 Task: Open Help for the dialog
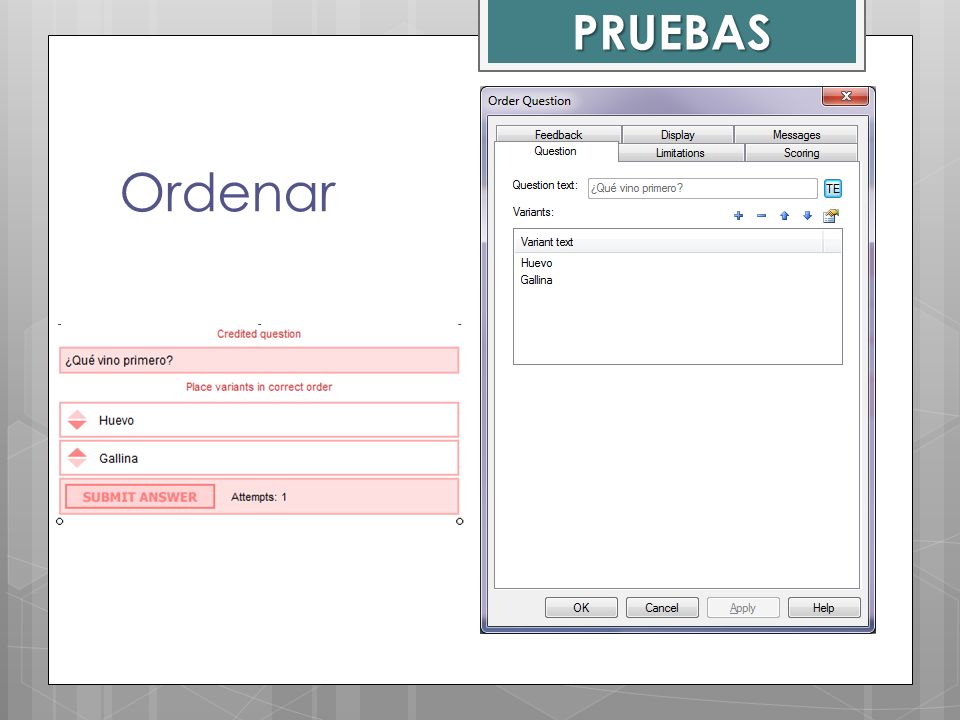(x=823, y=608)
